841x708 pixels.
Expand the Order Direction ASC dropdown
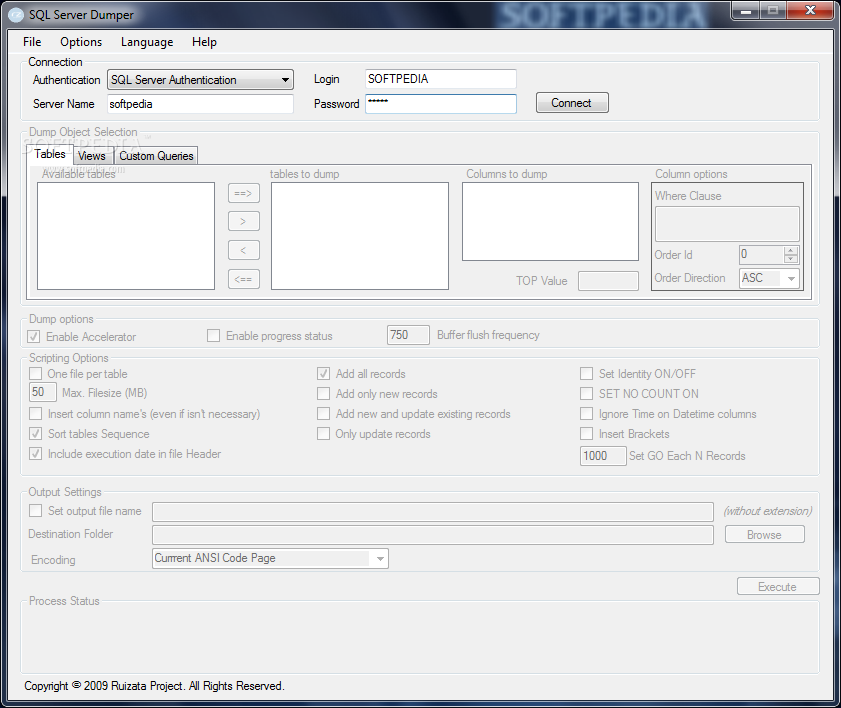(769, 278)
